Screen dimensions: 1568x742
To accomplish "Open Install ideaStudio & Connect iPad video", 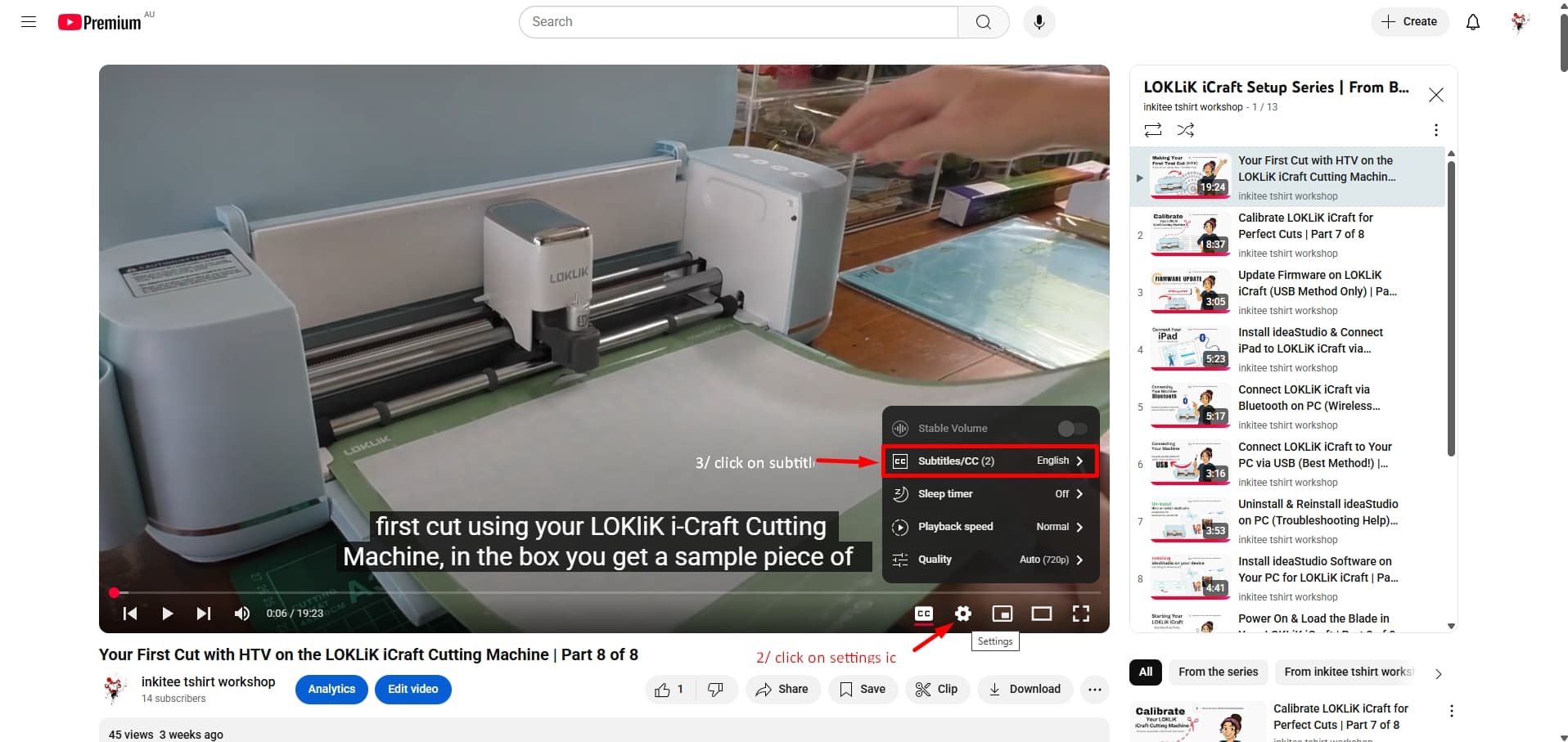I will (1286, 350).
